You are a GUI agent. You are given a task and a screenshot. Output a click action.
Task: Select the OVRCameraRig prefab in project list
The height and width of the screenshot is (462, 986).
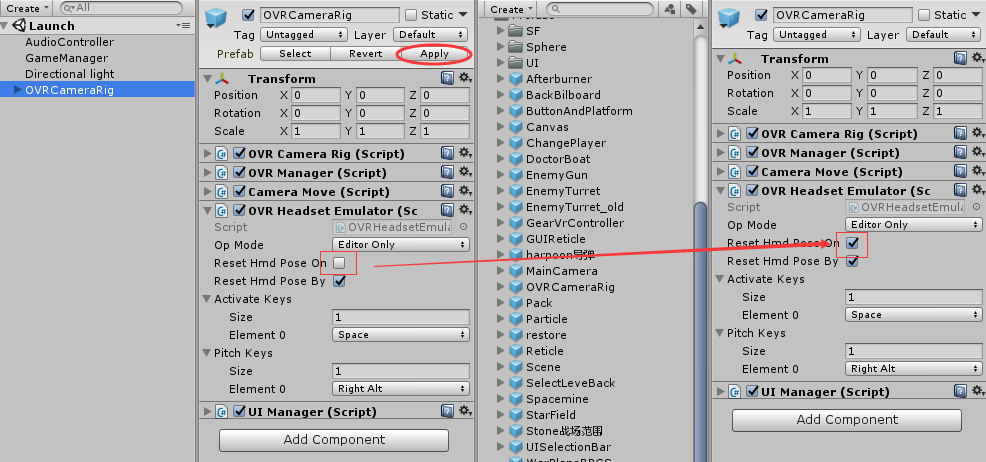[562, 287]
